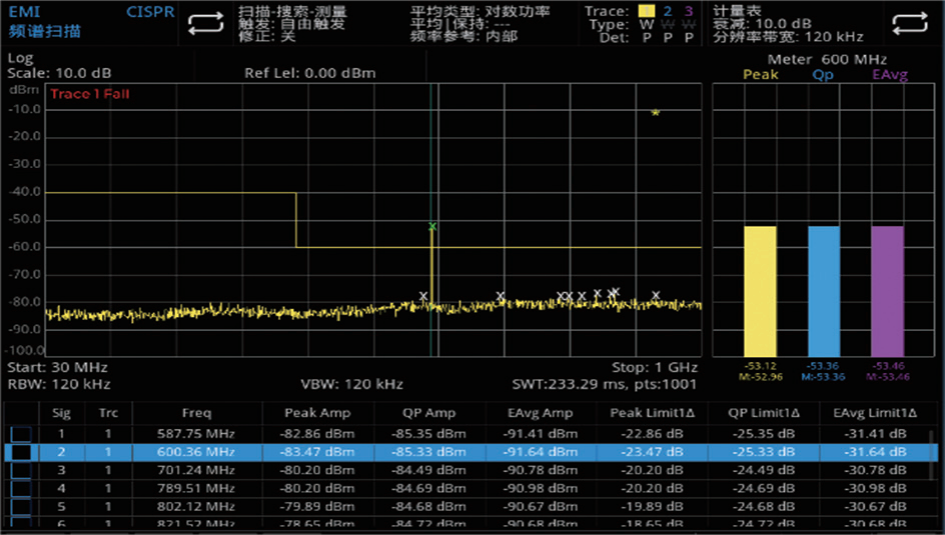Viewport: 945px width, 535px height.
Task: Click the Stop: 1 GHz field
Action: tap(655, 368)
